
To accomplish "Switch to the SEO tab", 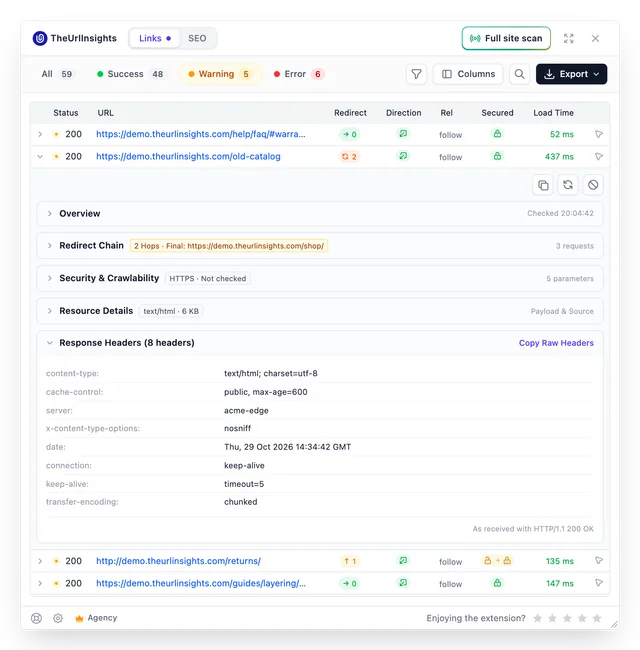I will click(x=197, y=39).
